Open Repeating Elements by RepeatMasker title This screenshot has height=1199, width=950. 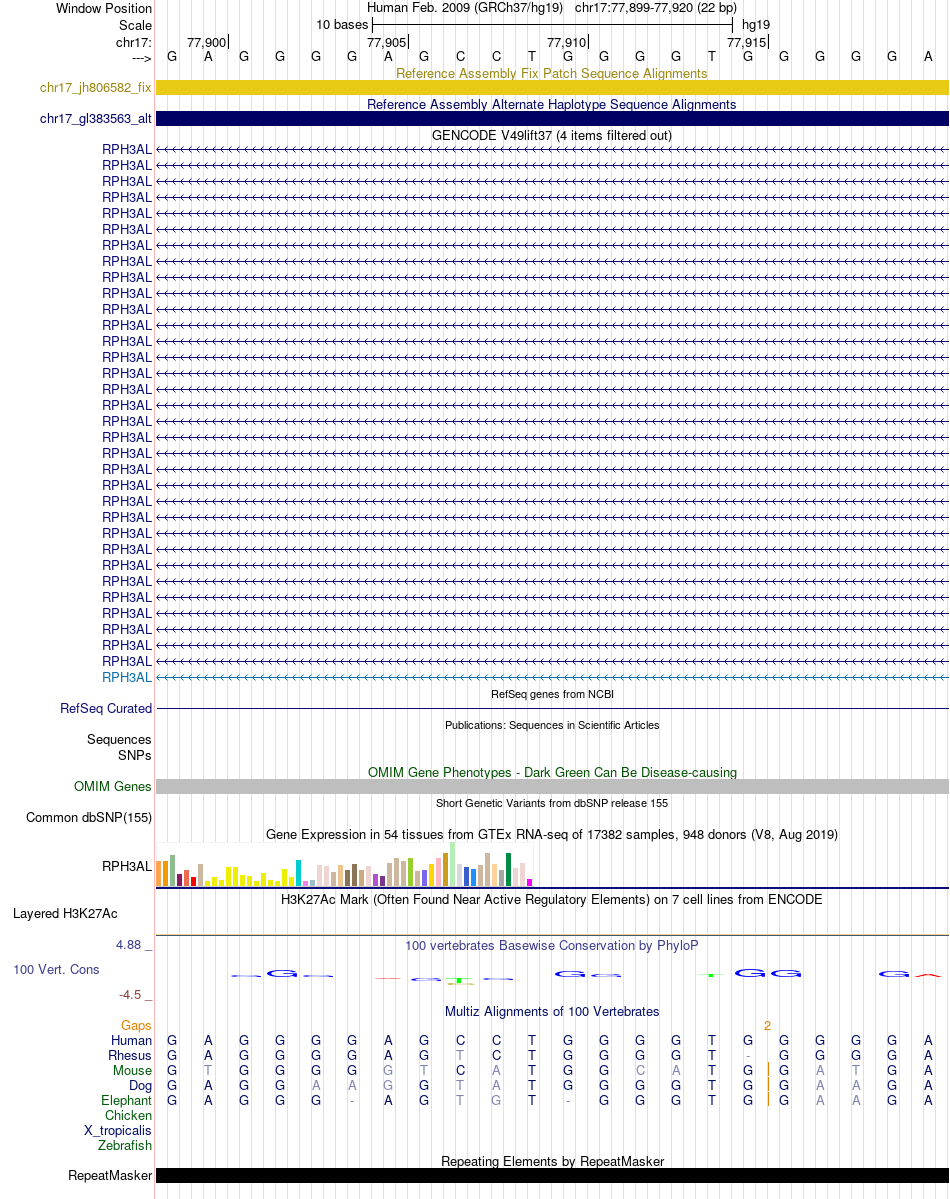552,1162
